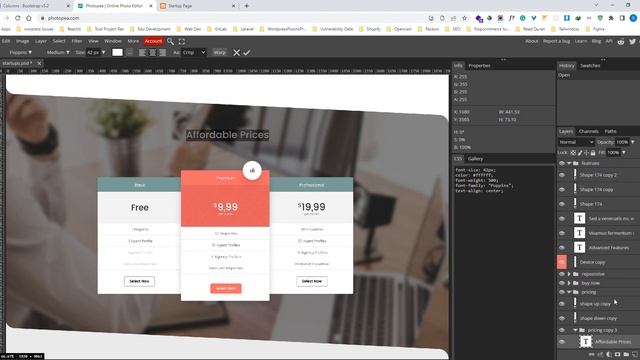Open the Window menu
Image resolution: width=640 pixels, height=360 pixels.
[113, 41]
